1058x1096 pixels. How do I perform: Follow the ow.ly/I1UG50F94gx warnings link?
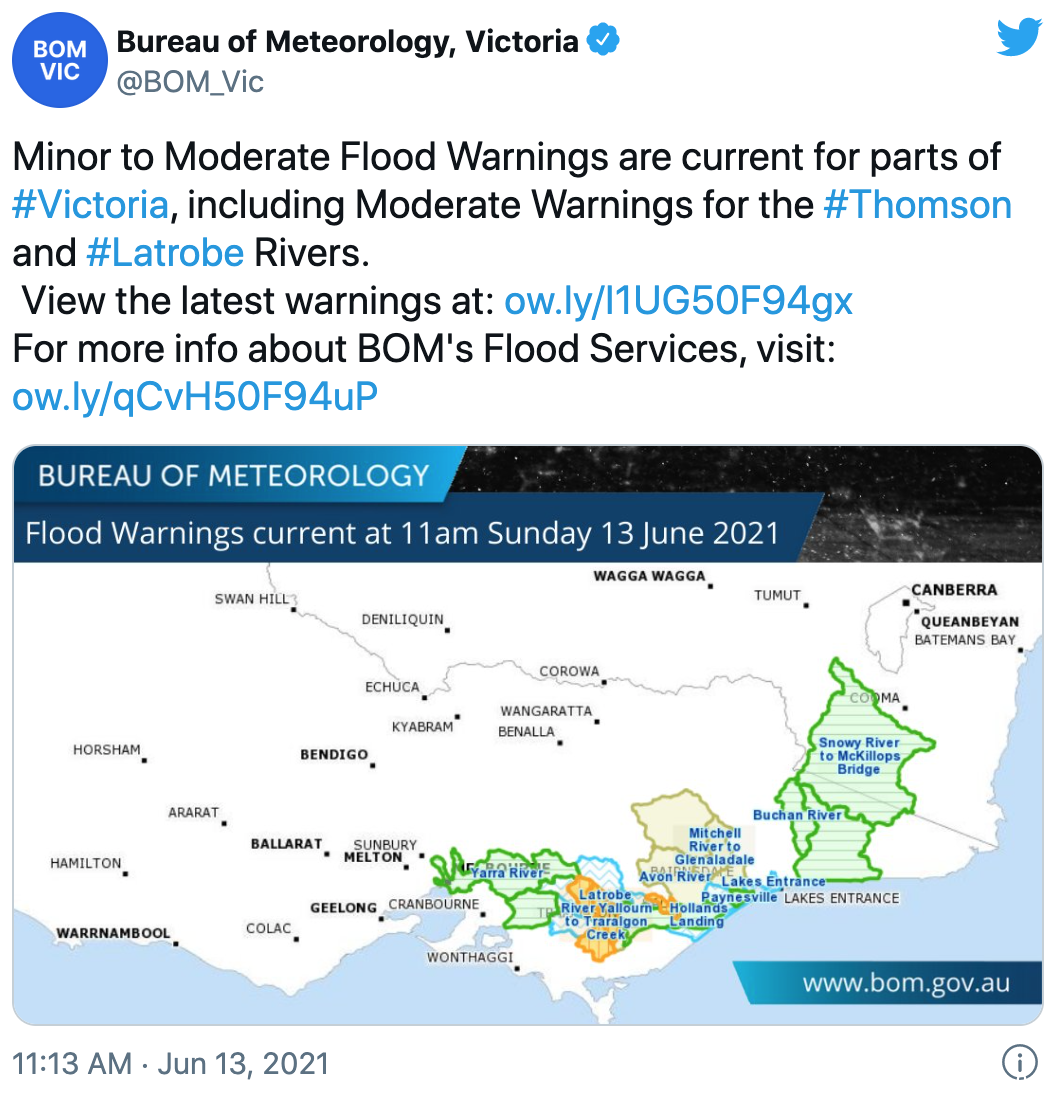pyautogui.click(x=678, y=301)
